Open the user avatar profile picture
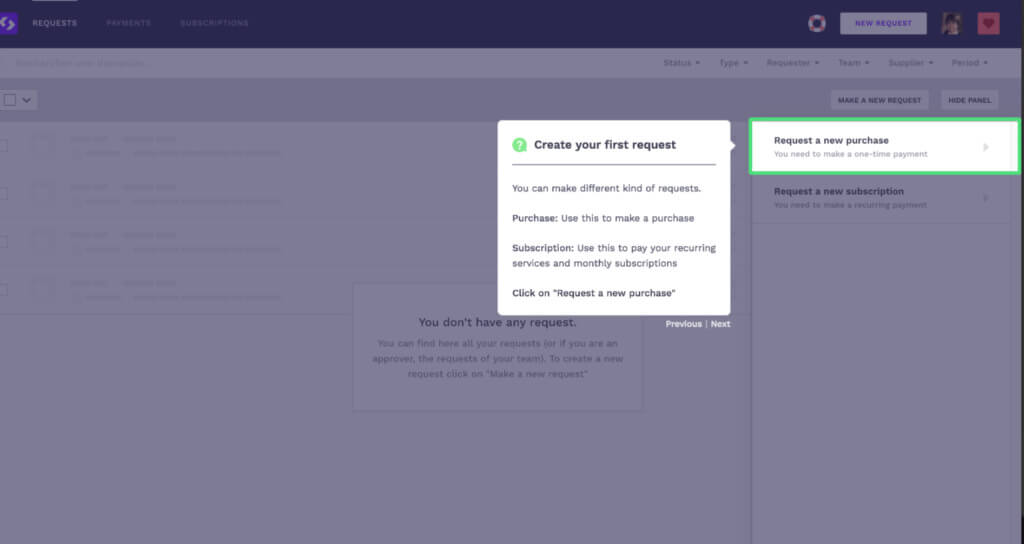1024x544 pixels. click(951, 24)
